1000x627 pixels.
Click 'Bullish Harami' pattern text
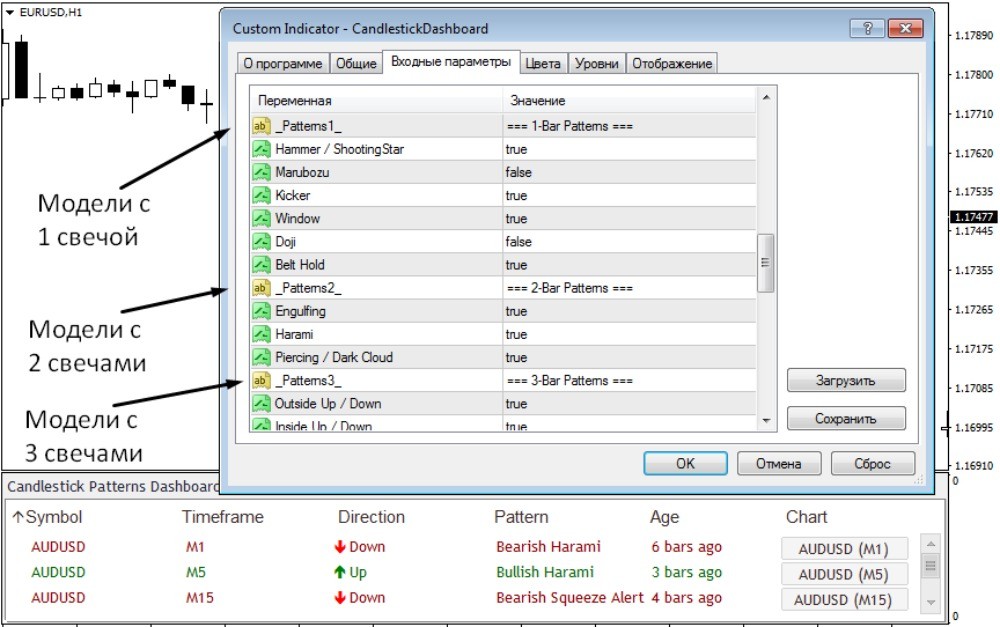click(545, 572)
